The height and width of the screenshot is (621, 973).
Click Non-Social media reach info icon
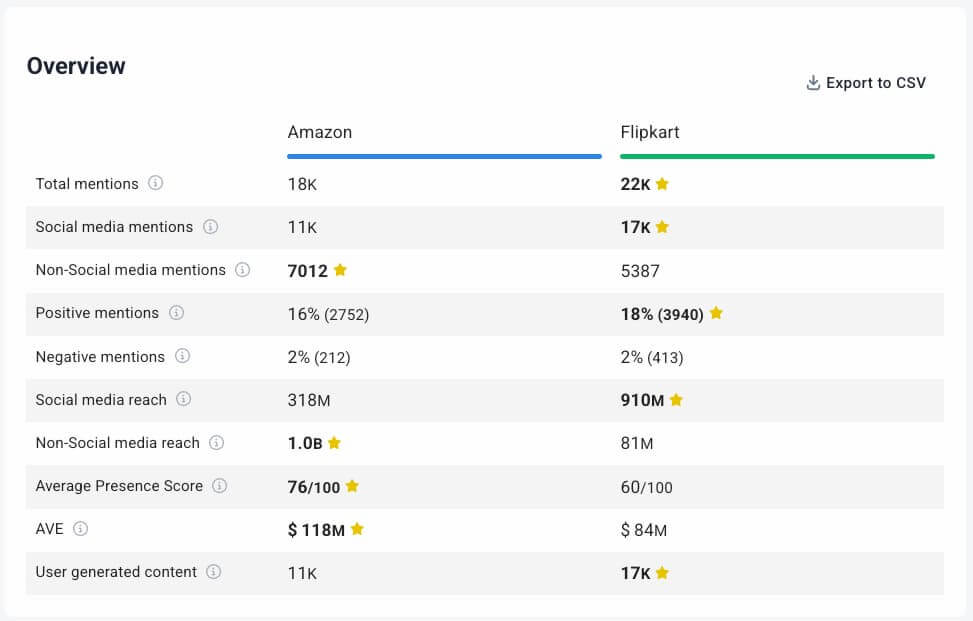coord(216,442)
